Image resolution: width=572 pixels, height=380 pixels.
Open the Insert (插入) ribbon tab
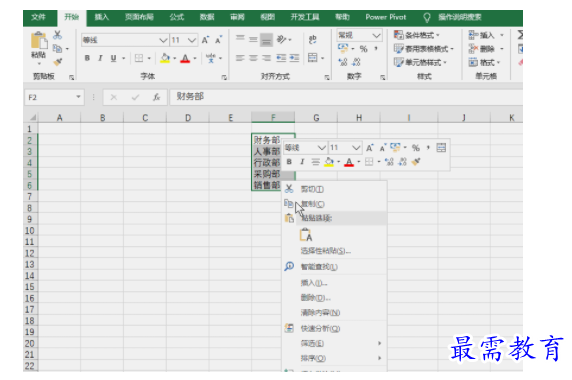(x=101, y=17)
